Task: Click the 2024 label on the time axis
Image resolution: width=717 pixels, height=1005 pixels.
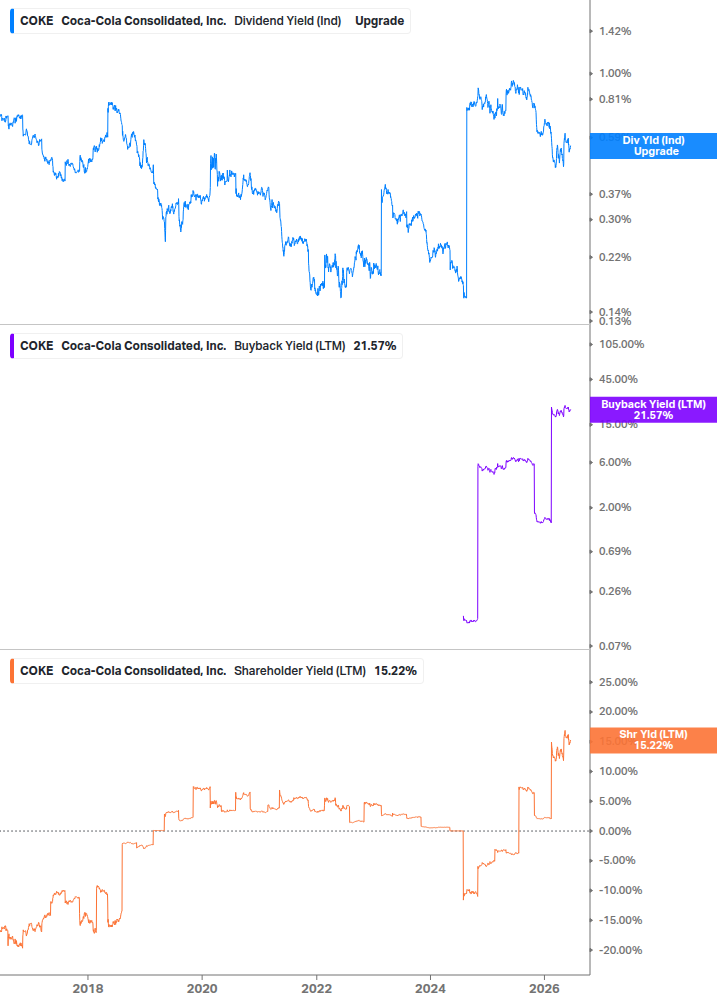Action: [x=430, y=988]
